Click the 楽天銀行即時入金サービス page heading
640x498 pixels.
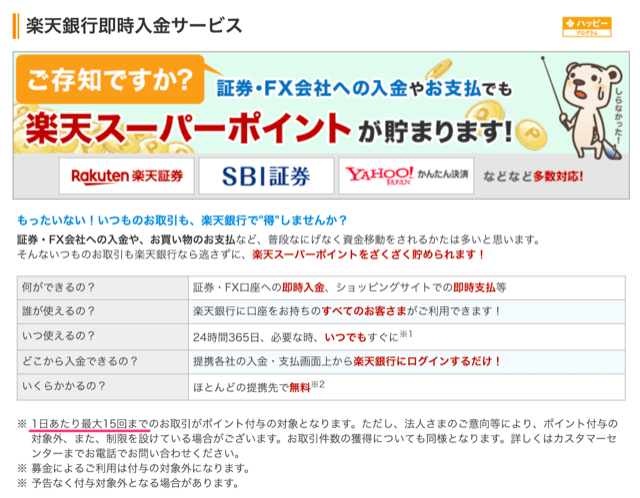point(134,26)
